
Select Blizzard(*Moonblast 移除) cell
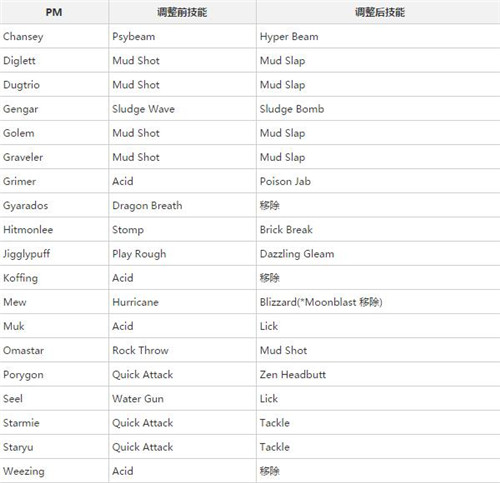pyautogui.click(x=378, y=302)
